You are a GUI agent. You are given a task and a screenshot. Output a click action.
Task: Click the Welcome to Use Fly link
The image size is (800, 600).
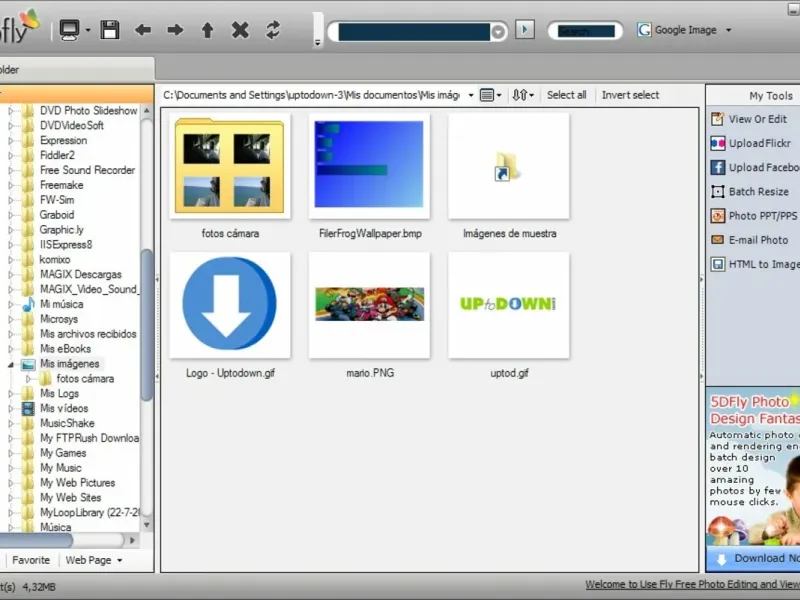point(692,585)
